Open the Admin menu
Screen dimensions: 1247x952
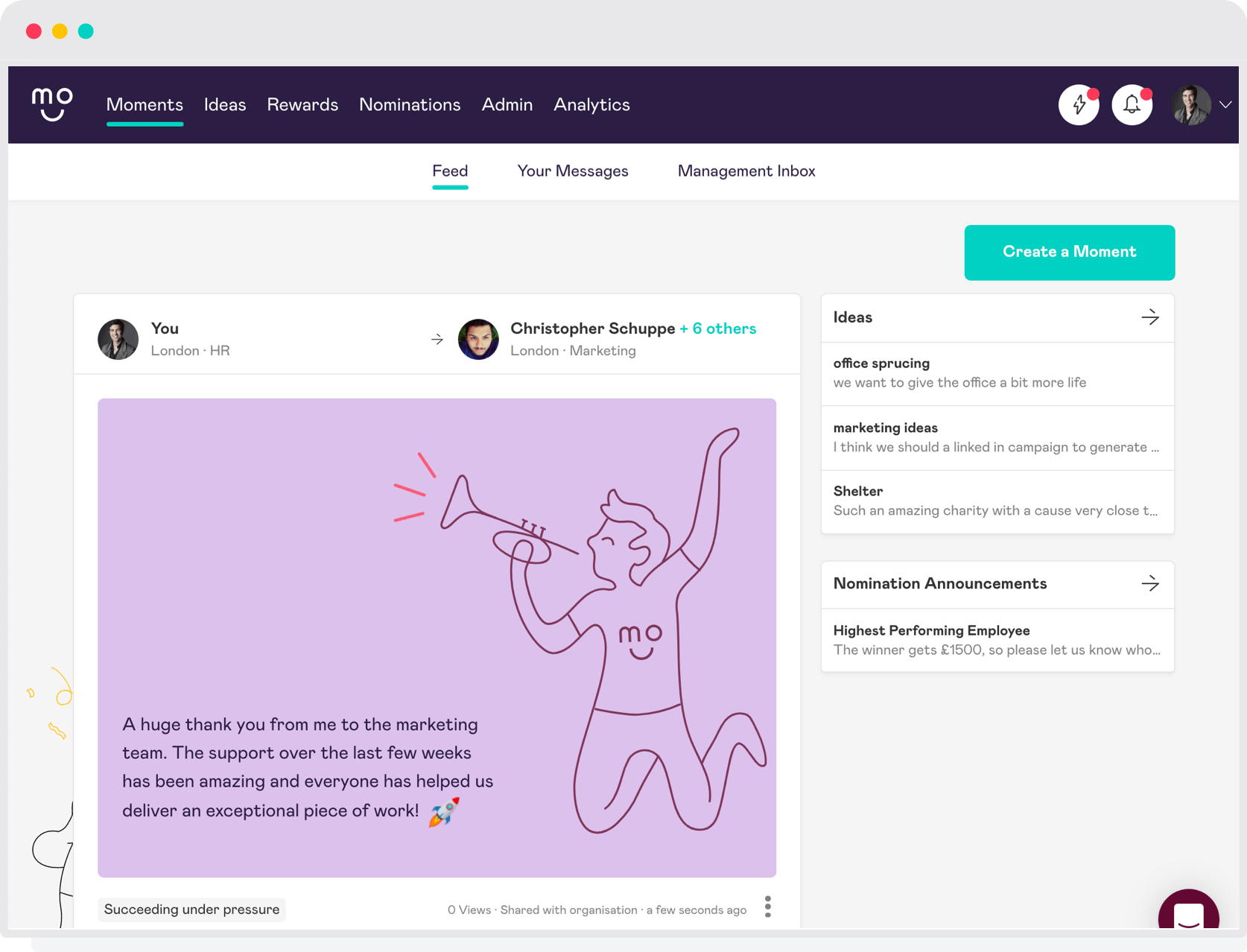(507, 105)
